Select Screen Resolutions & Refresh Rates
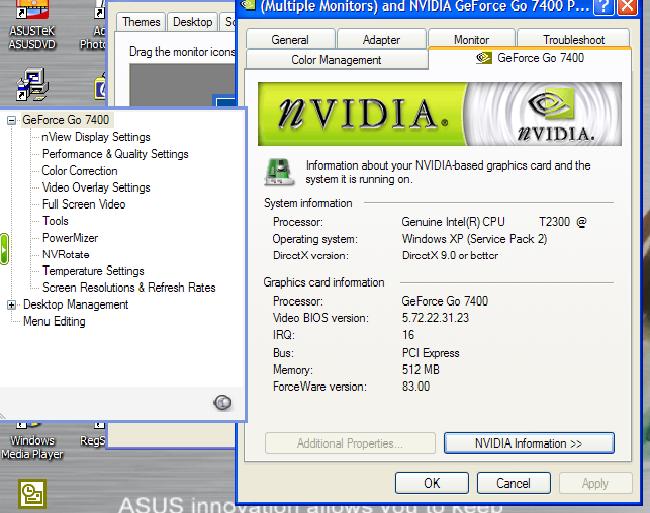Screen dimensions: 650x513 click(x=129, y=288)
